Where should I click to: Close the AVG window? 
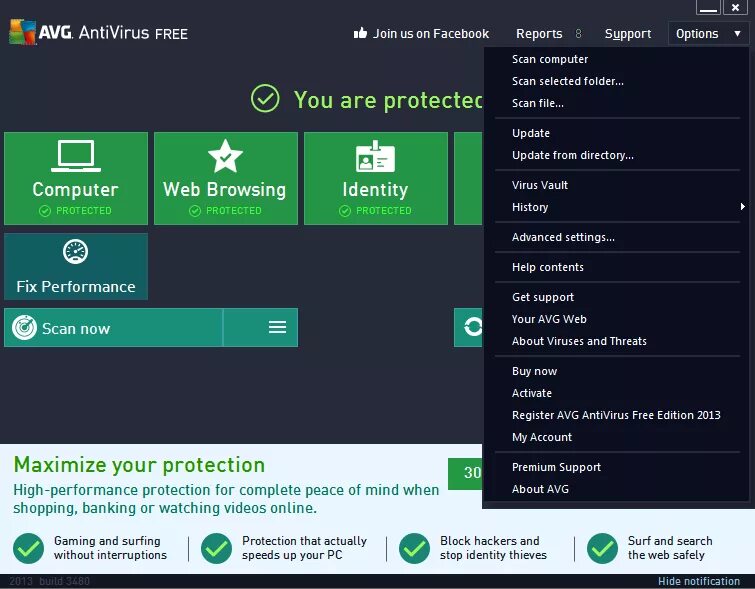click(x=735, y=8)
